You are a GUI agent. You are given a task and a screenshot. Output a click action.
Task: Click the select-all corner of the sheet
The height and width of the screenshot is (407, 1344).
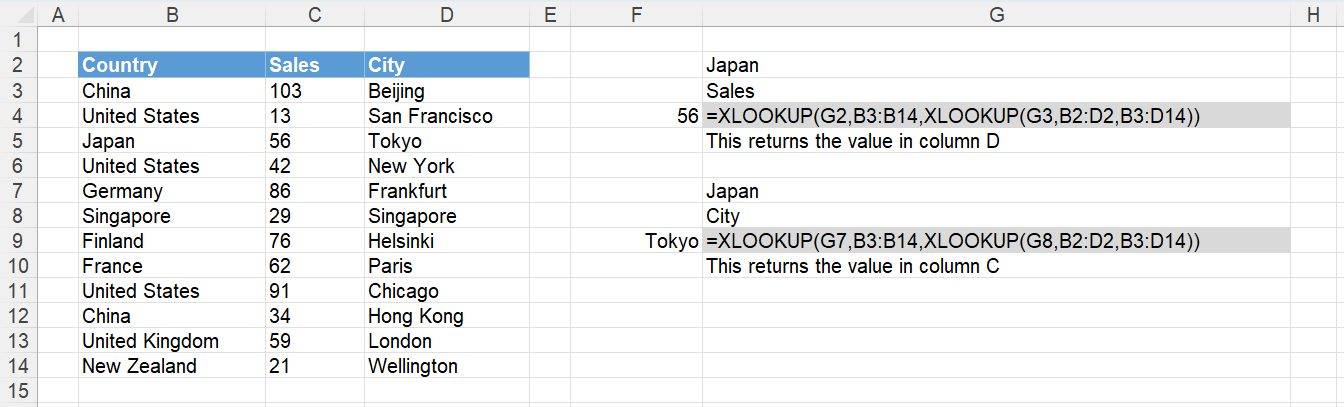point(19,14)
